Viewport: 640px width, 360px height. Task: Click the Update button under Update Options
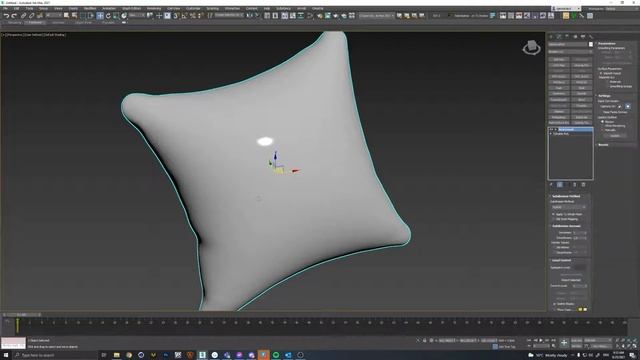pos(615,135)
